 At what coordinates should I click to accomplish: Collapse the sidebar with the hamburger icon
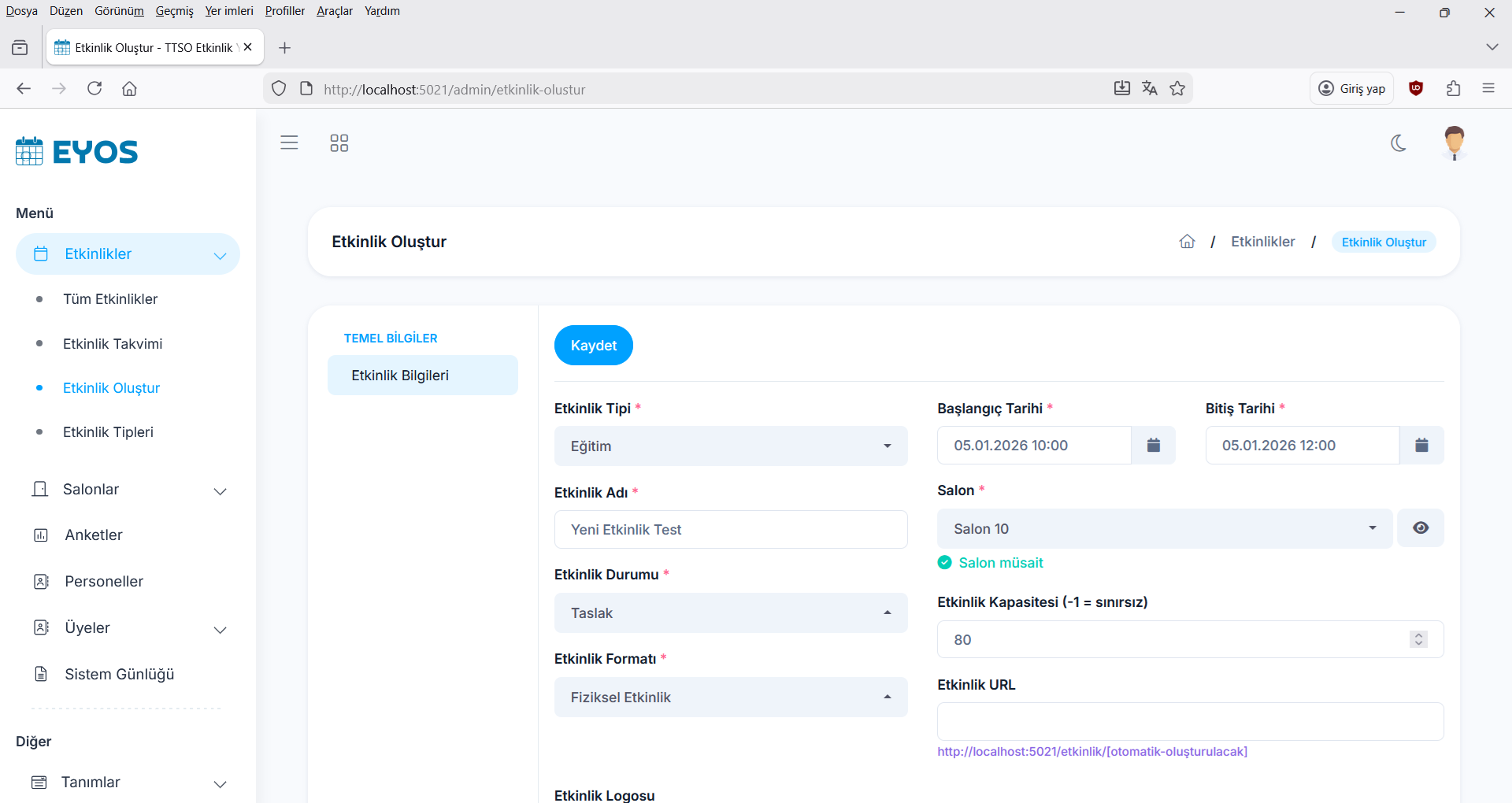tap(289, 142)
